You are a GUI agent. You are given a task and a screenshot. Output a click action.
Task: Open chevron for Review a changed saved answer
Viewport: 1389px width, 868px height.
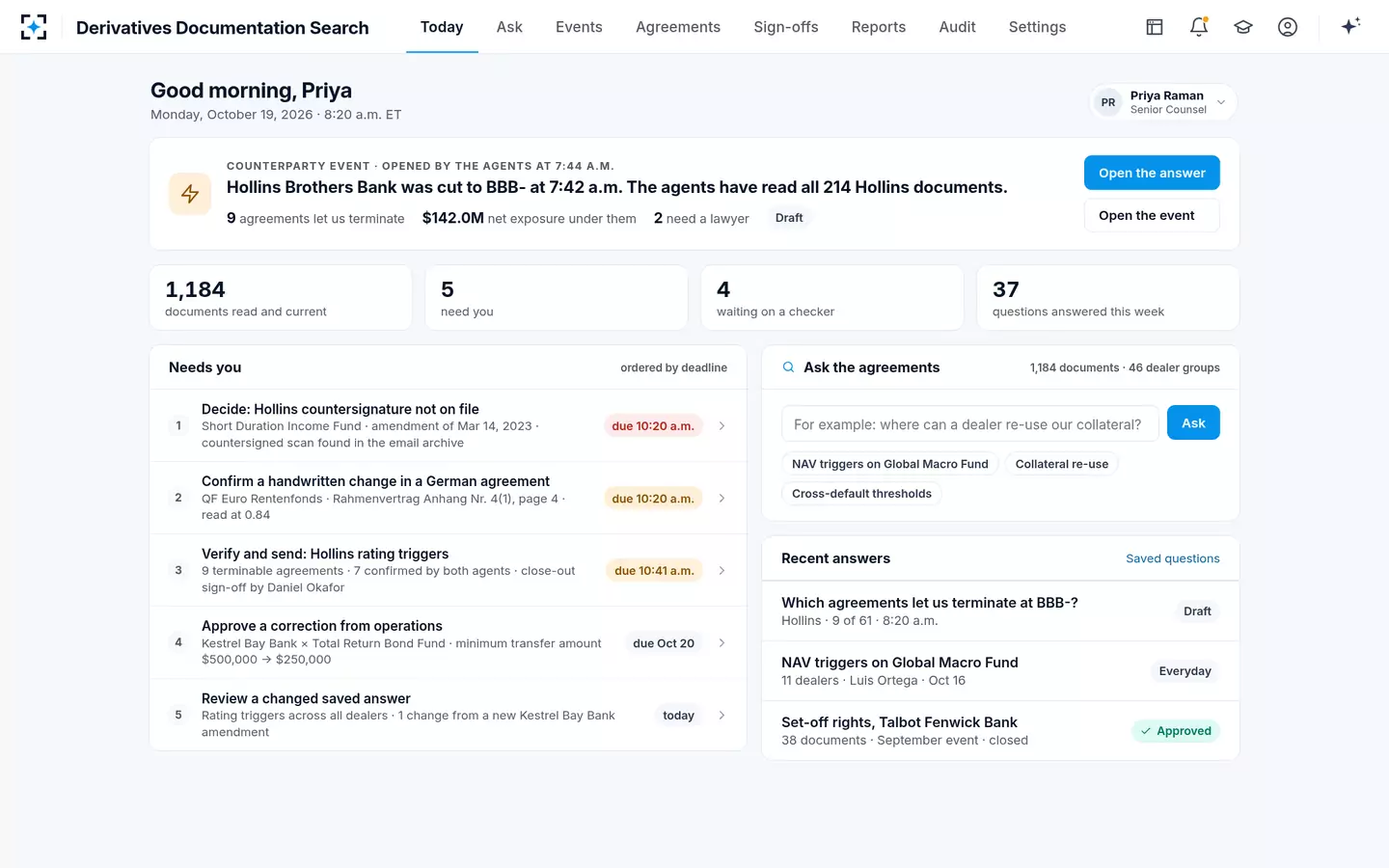click(x=722, y=716)
